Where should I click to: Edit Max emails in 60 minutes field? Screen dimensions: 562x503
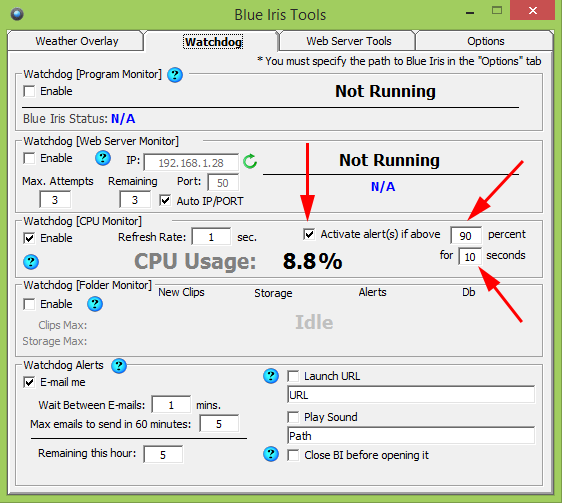219,424
